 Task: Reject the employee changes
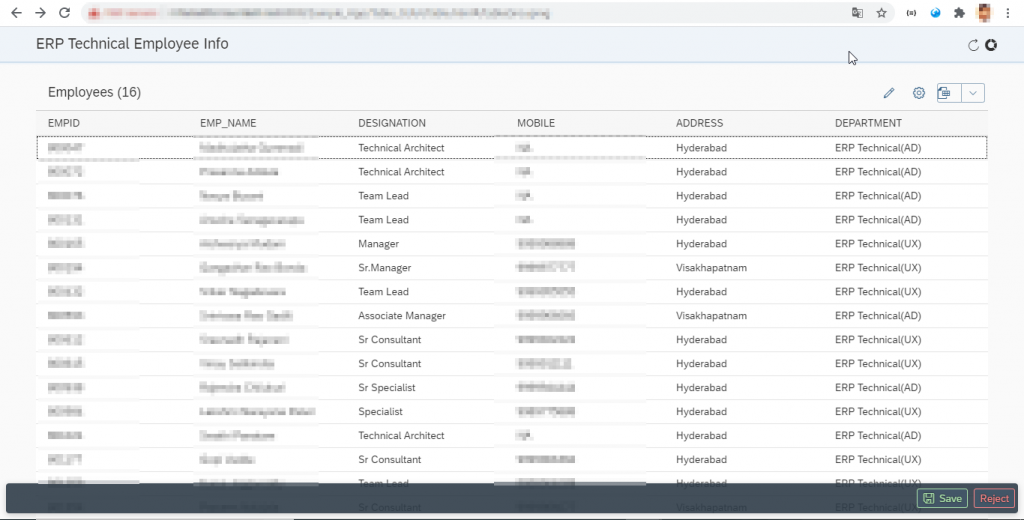995,498
